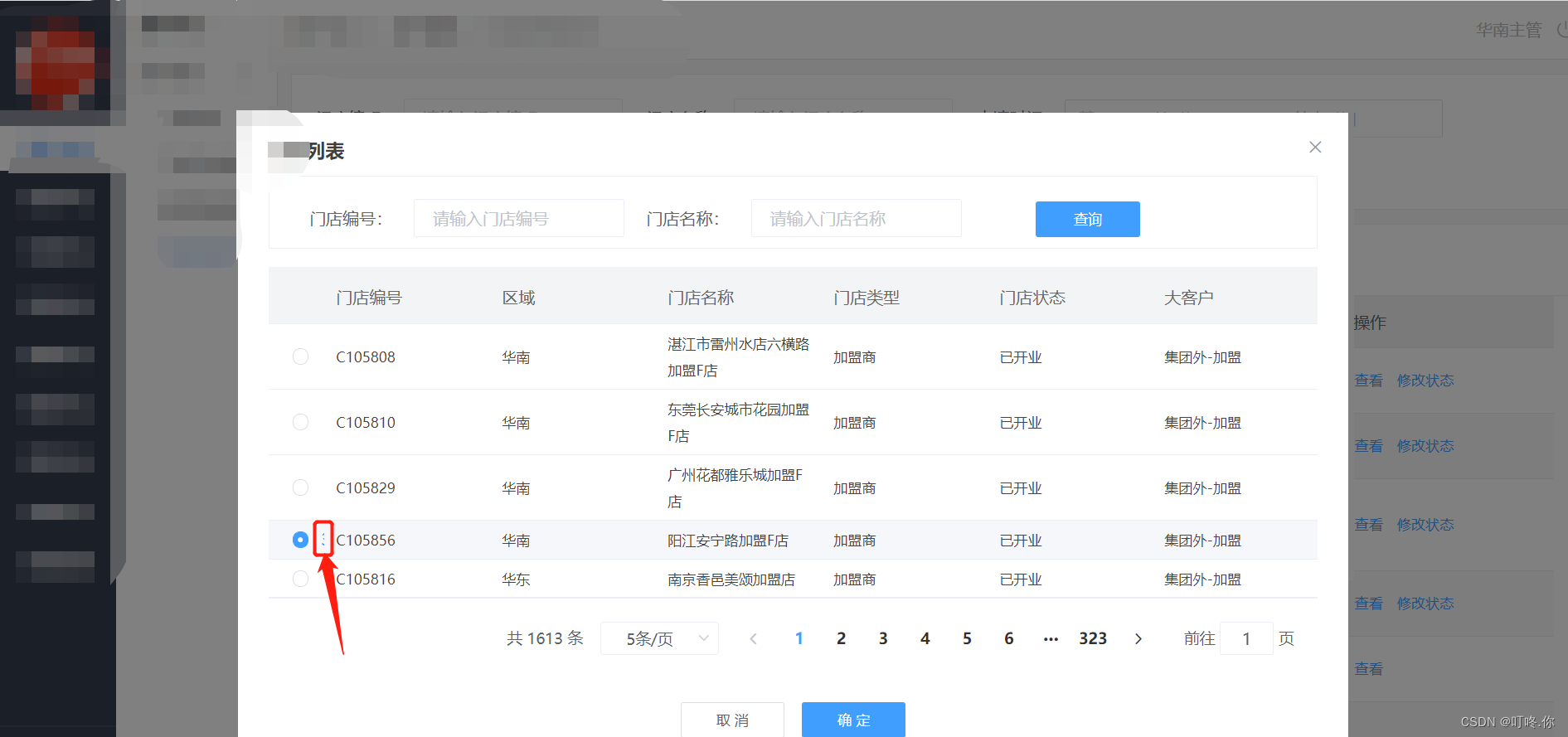The height and width of the screenshot is (737, 1568).
Task: Click the 华东 region cell
Action: tap(516, 579)
